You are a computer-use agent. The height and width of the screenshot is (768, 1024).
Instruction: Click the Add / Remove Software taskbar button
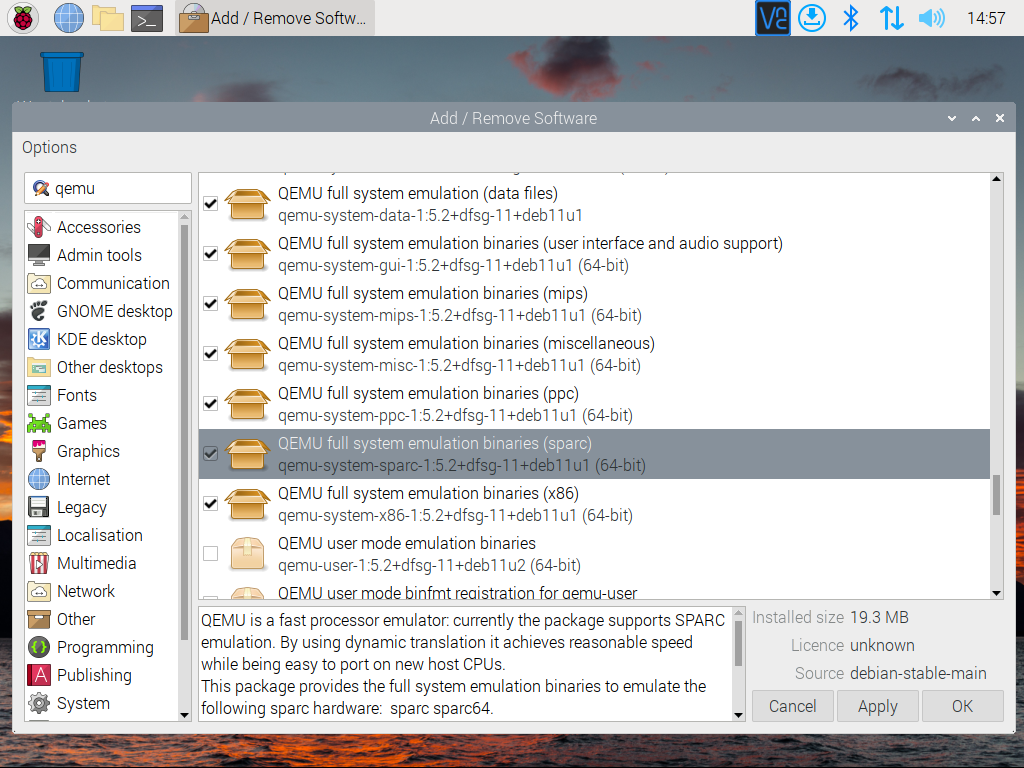click(x=275, y=18)
